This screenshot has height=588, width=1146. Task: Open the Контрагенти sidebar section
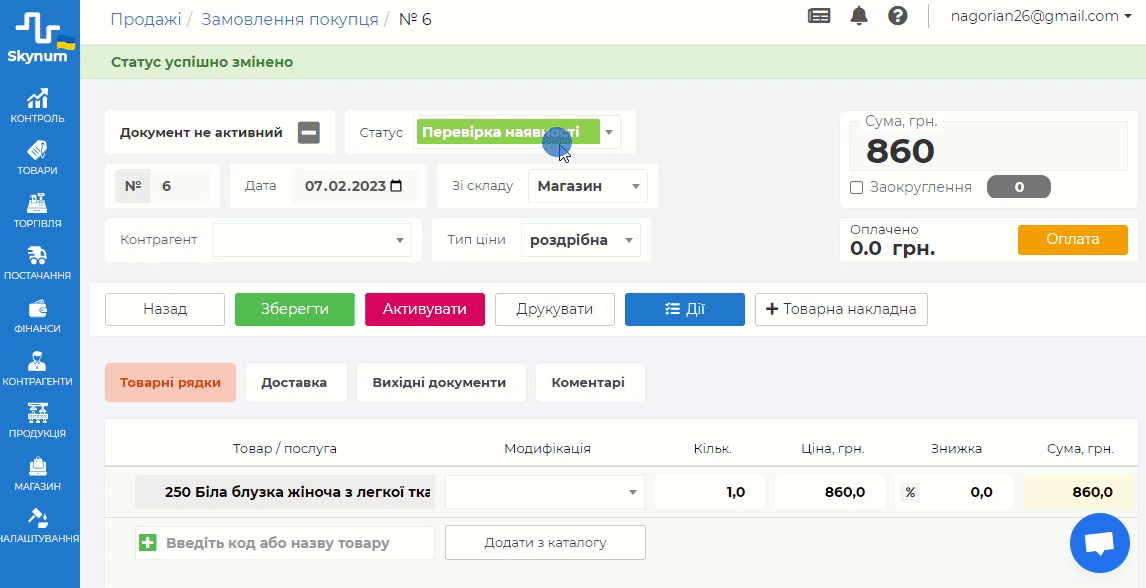pyautogui.click(x=37, y=370)
